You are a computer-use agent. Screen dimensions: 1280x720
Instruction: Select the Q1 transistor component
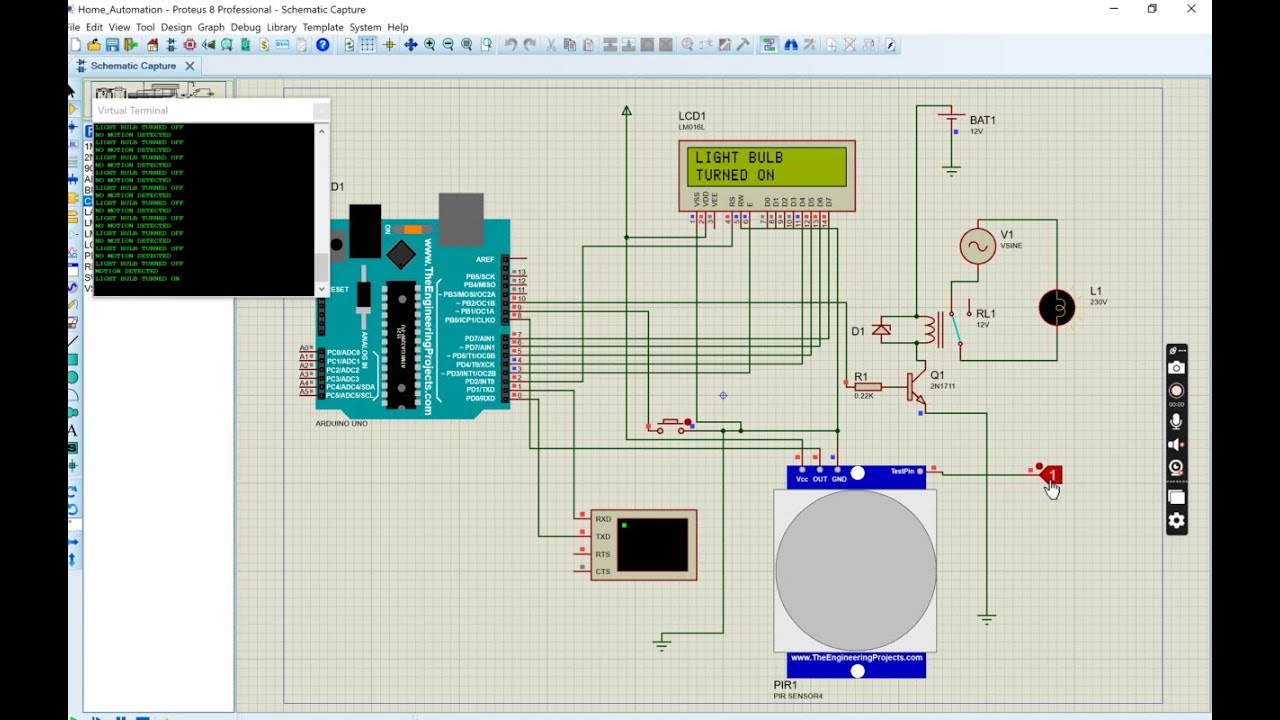916,386
